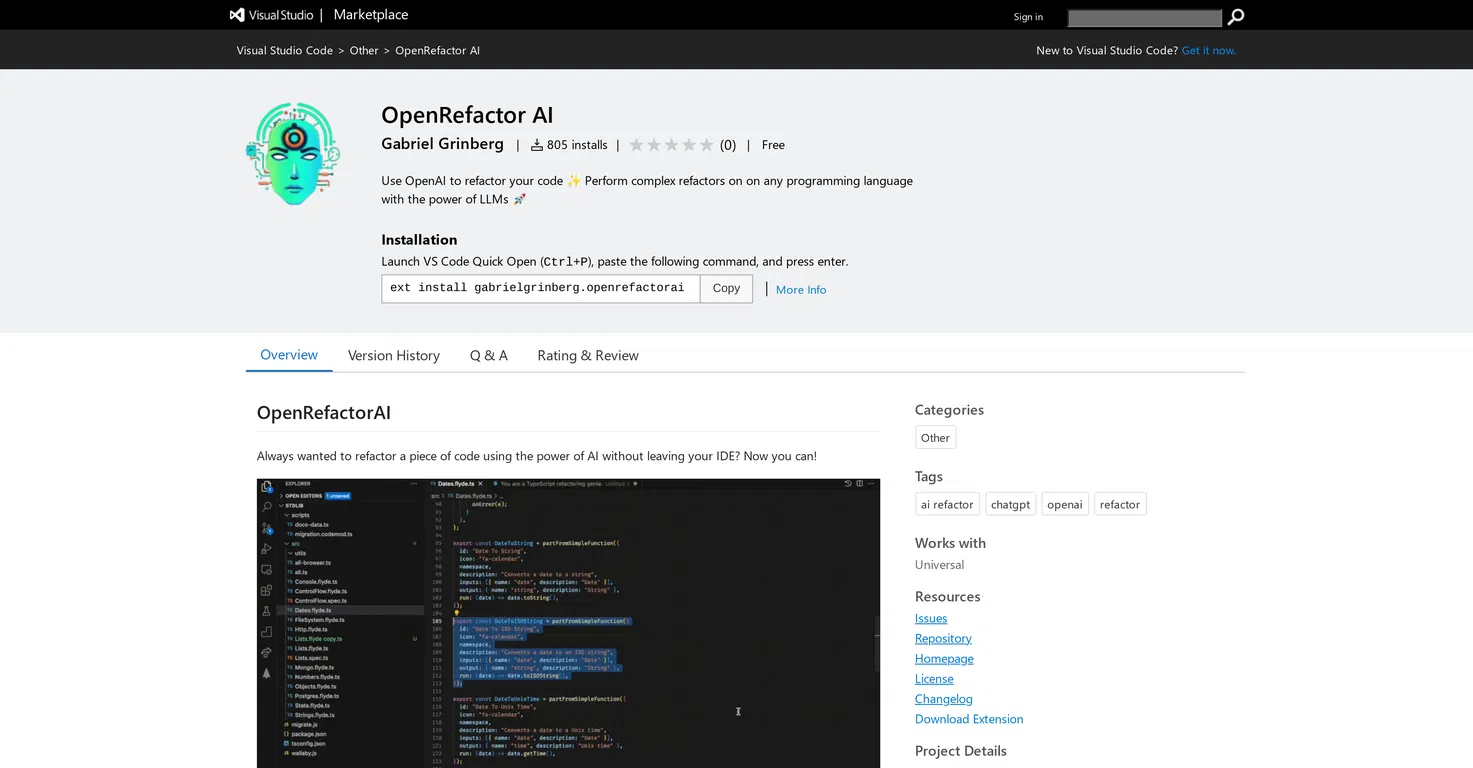Click the Get it now link
The height and width of the screenshot is (768, 1473).
(1209, 50)
